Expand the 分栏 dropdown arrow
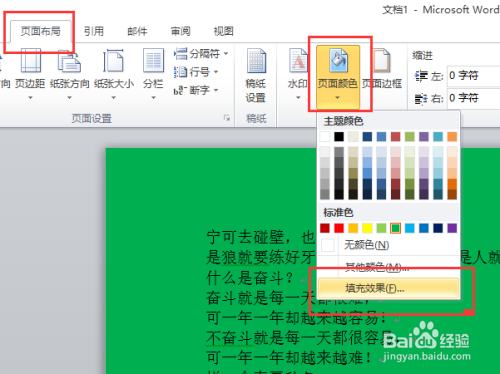 (x=153, y=98)
